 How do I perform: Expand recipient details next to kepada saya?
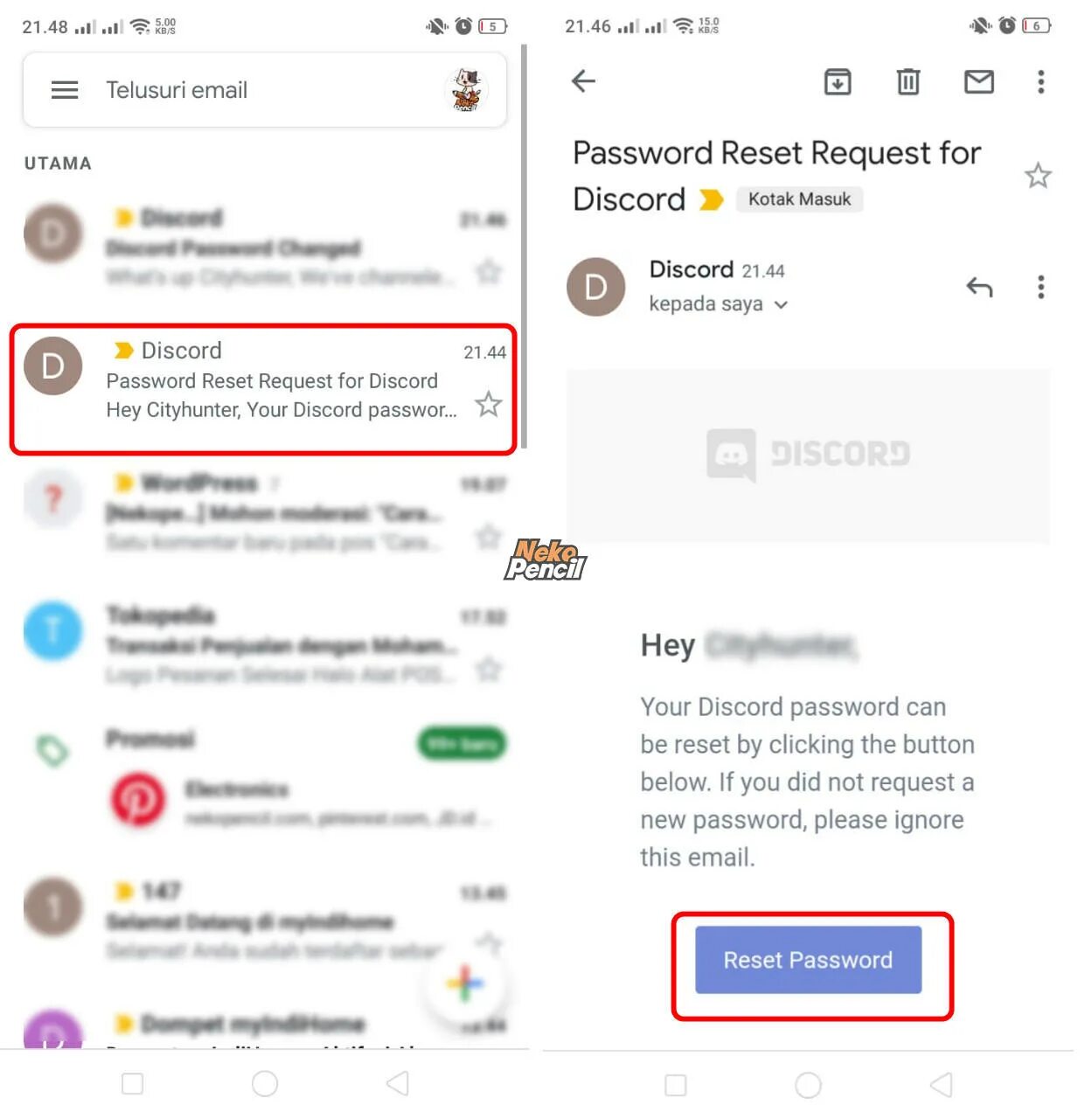[781, 305]
